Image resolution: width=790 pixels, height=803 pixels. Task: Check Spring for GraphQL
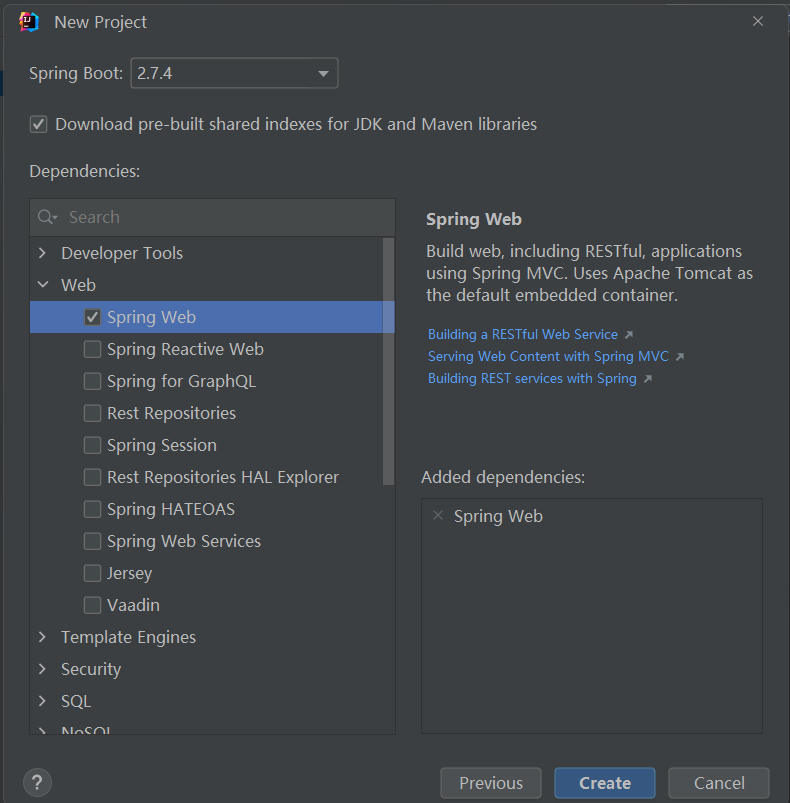pos(92,381)
